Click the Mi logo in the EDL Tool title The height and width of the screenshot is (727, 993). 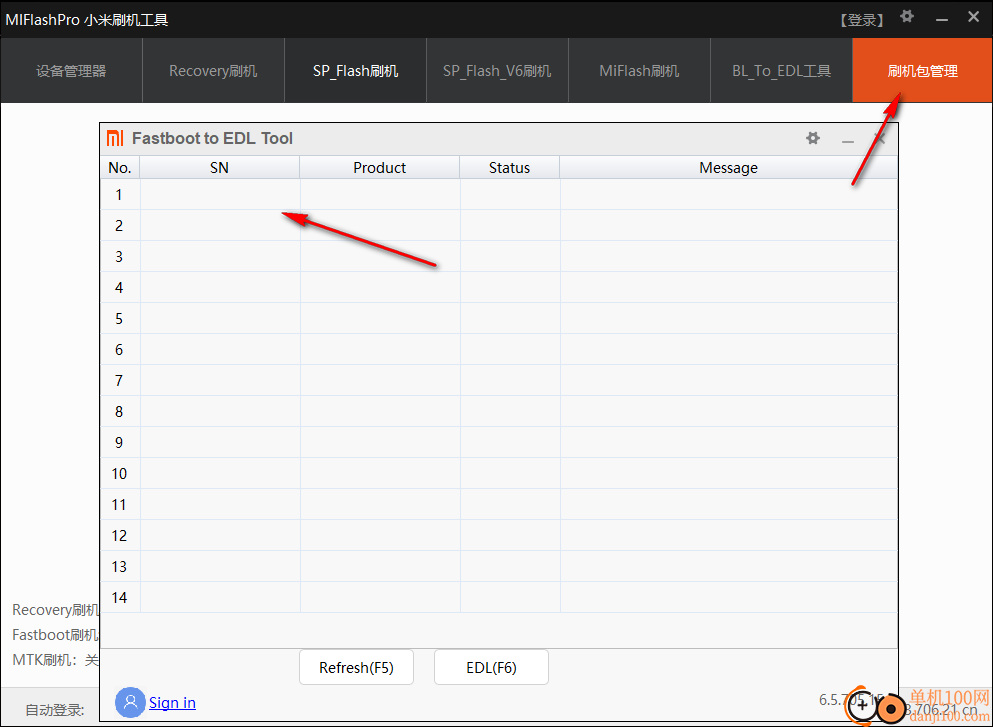pos(115,138)
